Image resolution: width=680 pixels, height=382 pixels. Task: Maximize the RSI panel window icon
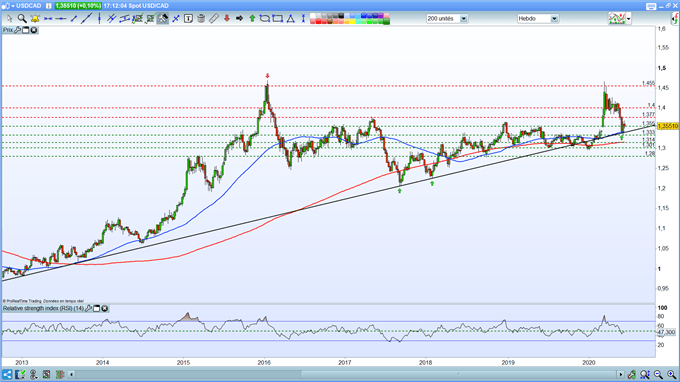point(97,308)
